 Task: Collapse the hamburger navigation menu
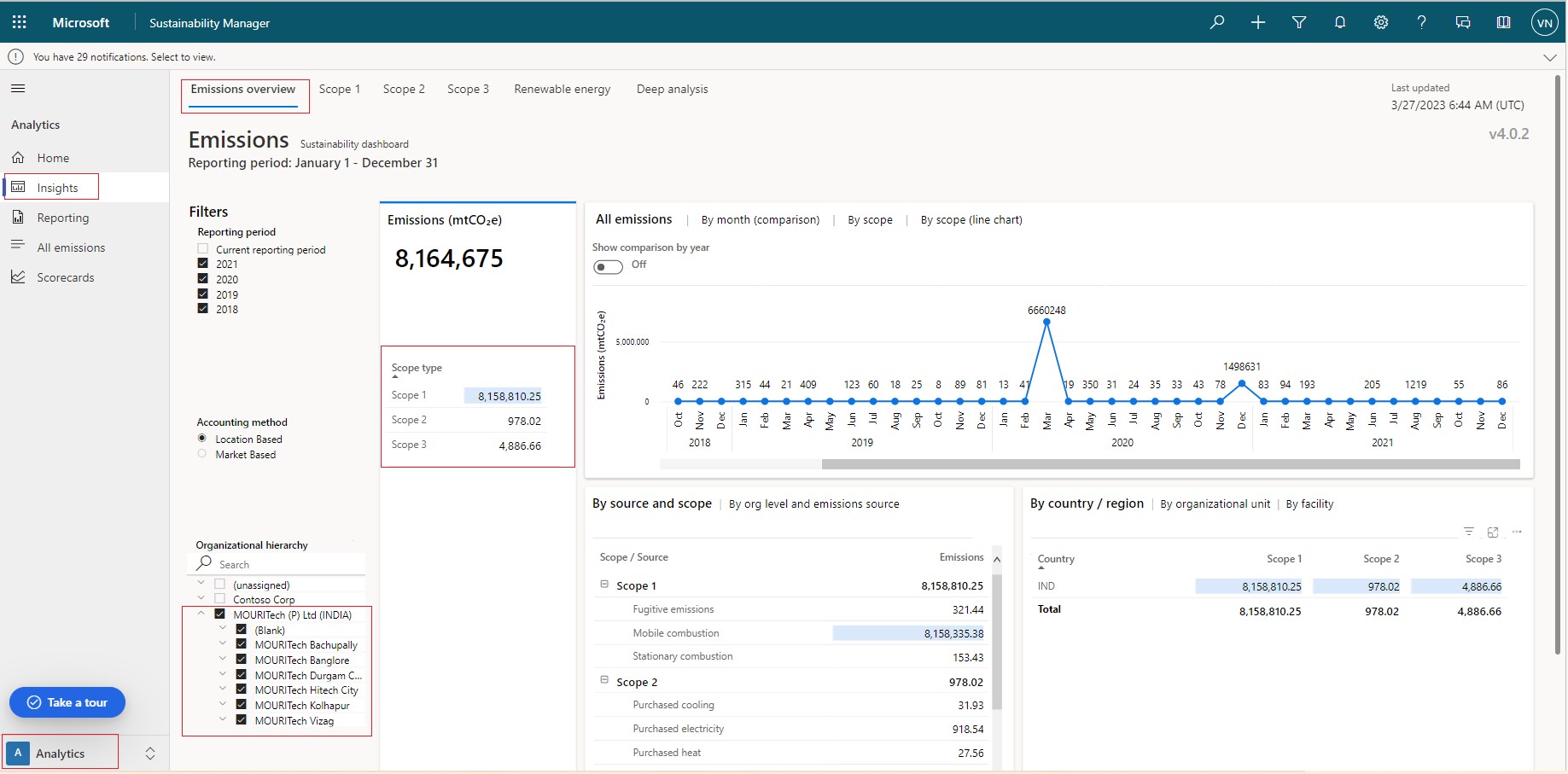18,88
